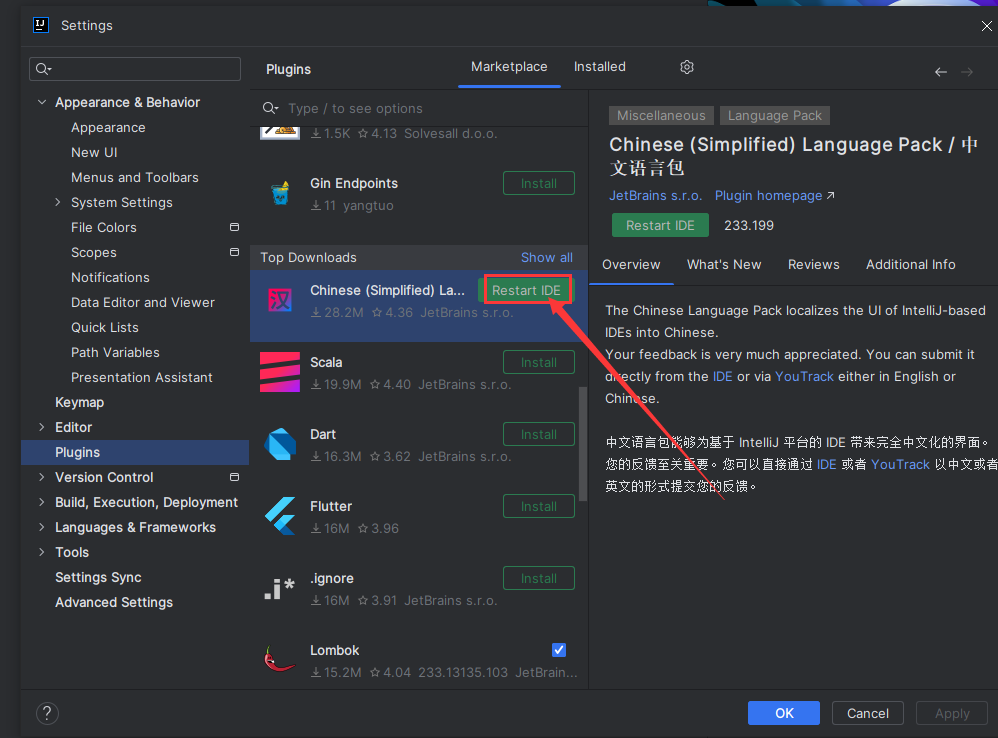Select New UI settings page
The height and width of the screenshot is (738, 998).
point(94,153)
